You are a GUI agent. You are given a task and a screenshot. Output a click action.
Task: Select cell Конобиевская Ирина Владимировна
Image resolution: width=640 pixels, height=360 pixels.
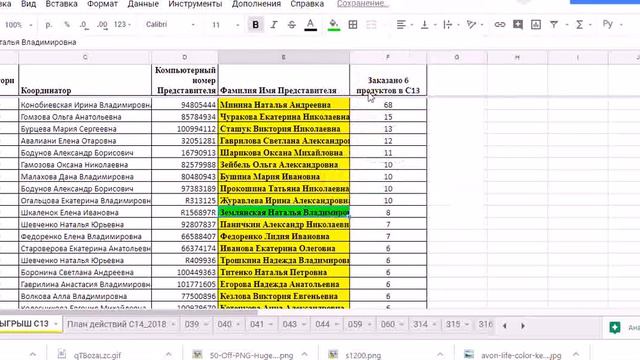tap(85, 105)
